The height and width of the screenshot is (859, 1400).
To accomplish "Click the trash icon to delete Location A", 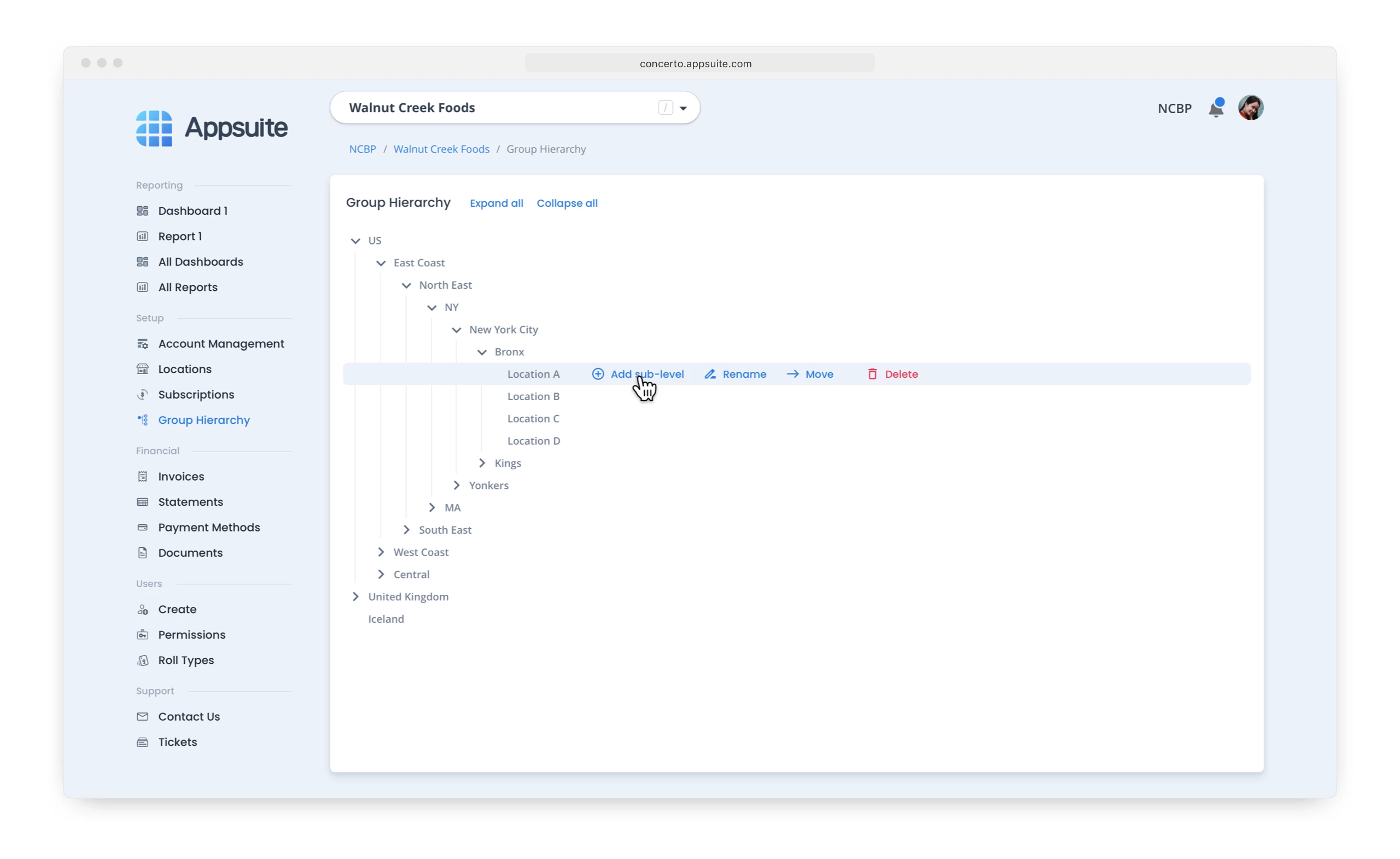I will (872, 374).
